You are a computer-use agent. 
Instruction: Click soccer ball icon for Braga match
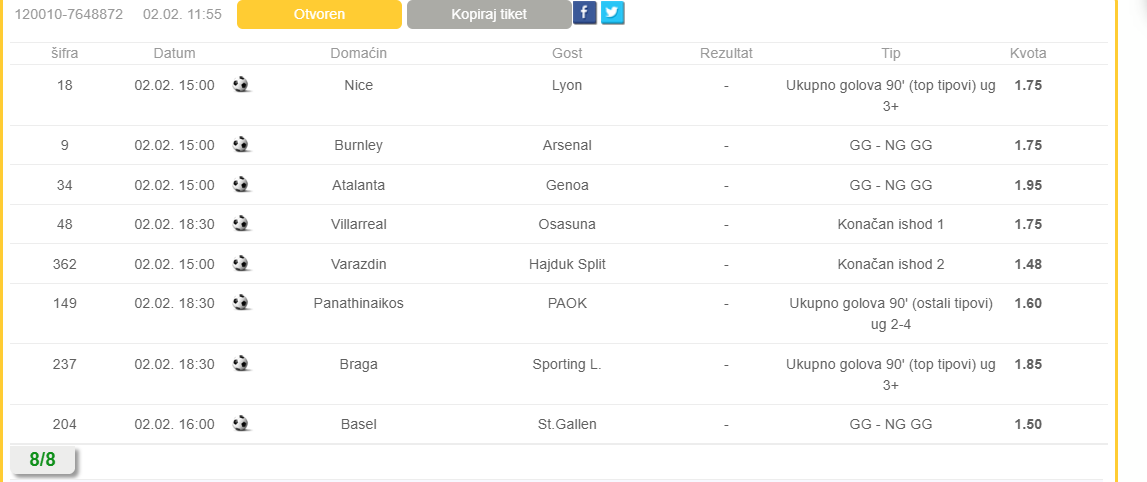click(x=241, y=364)
